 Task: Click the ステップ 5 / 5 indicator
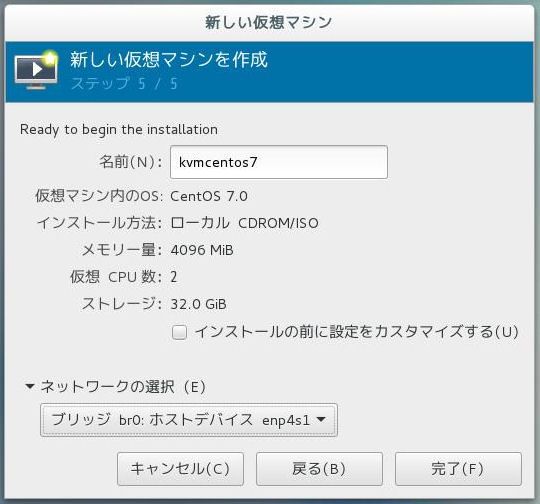click(124, 83)
